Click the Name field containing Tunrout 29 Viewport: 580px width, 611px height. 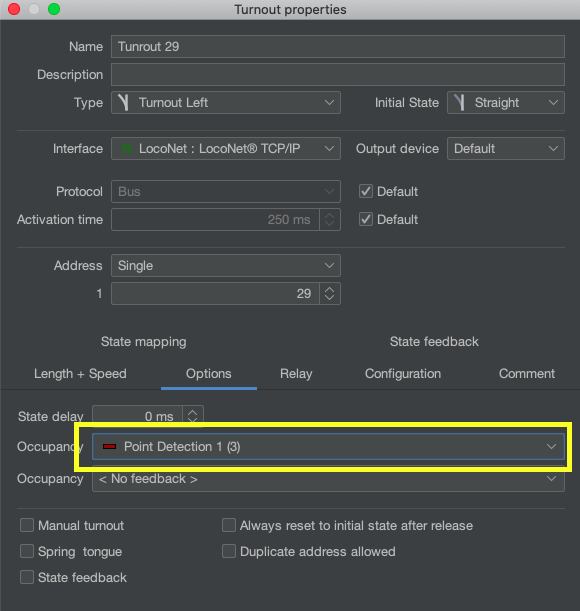coord(338,46)
